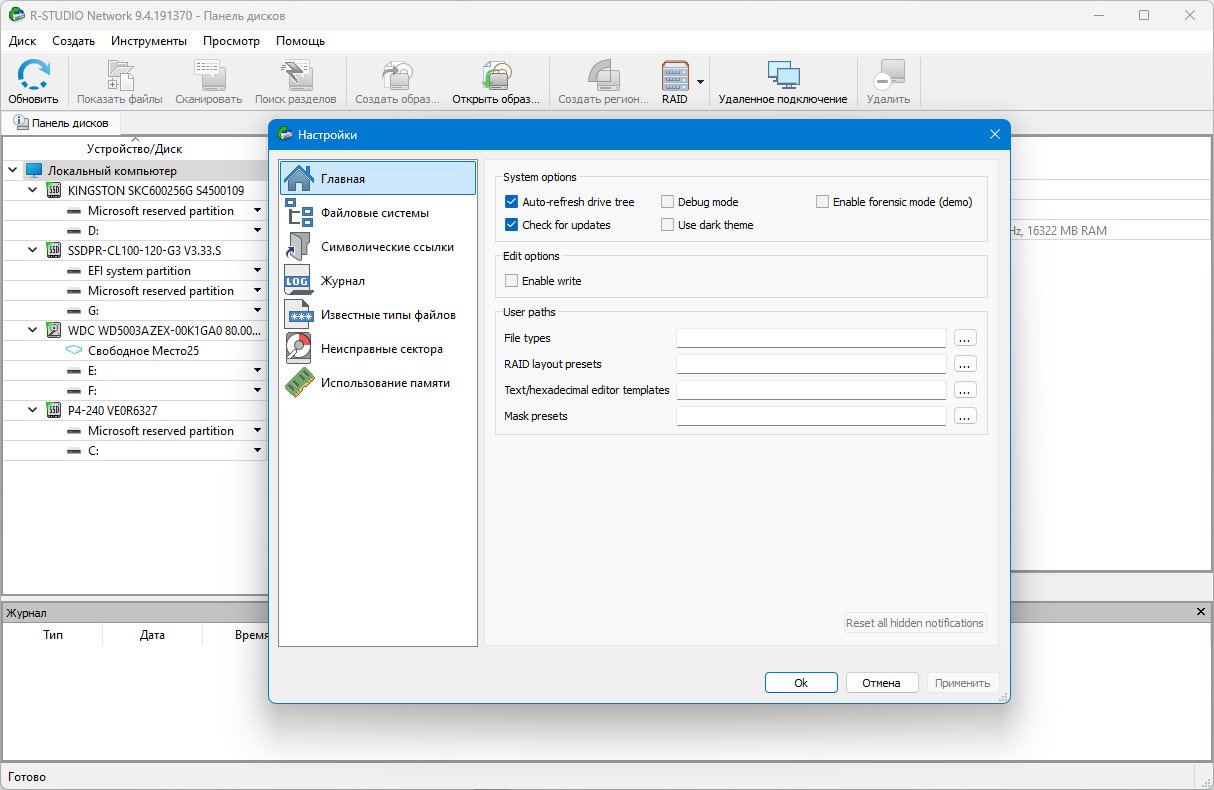
Task: Open the dropdown arrow beside C:
Action: tap(257, 450)
